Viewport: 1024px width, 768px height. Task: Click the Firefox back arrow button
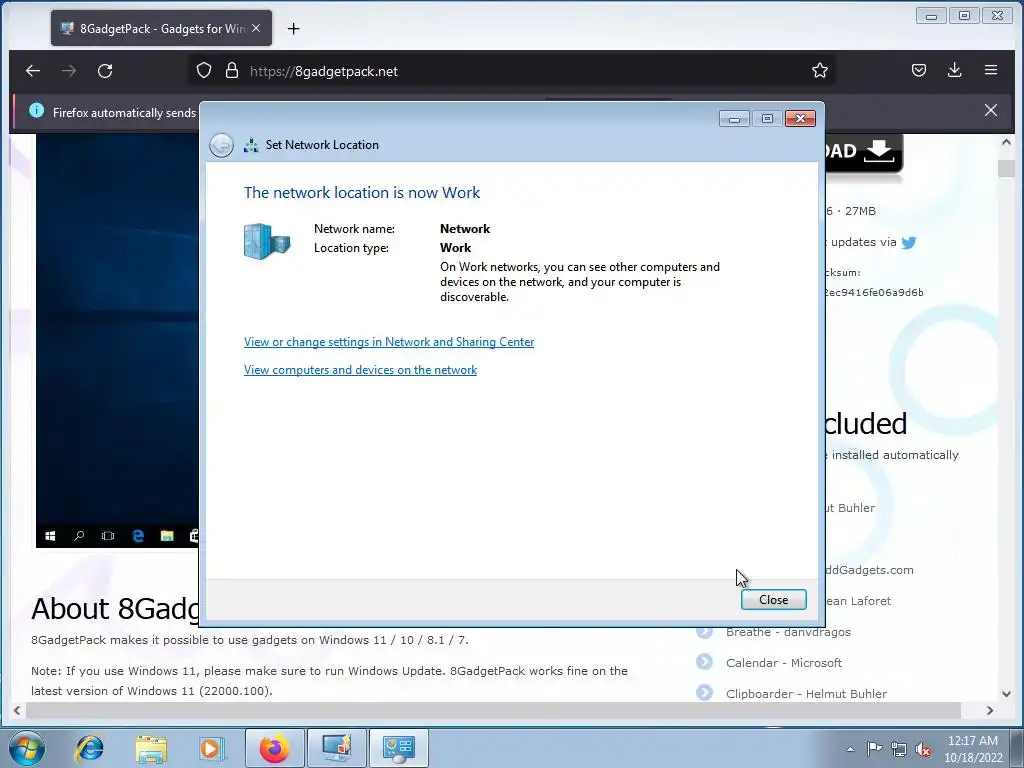(x=33, y=71)
